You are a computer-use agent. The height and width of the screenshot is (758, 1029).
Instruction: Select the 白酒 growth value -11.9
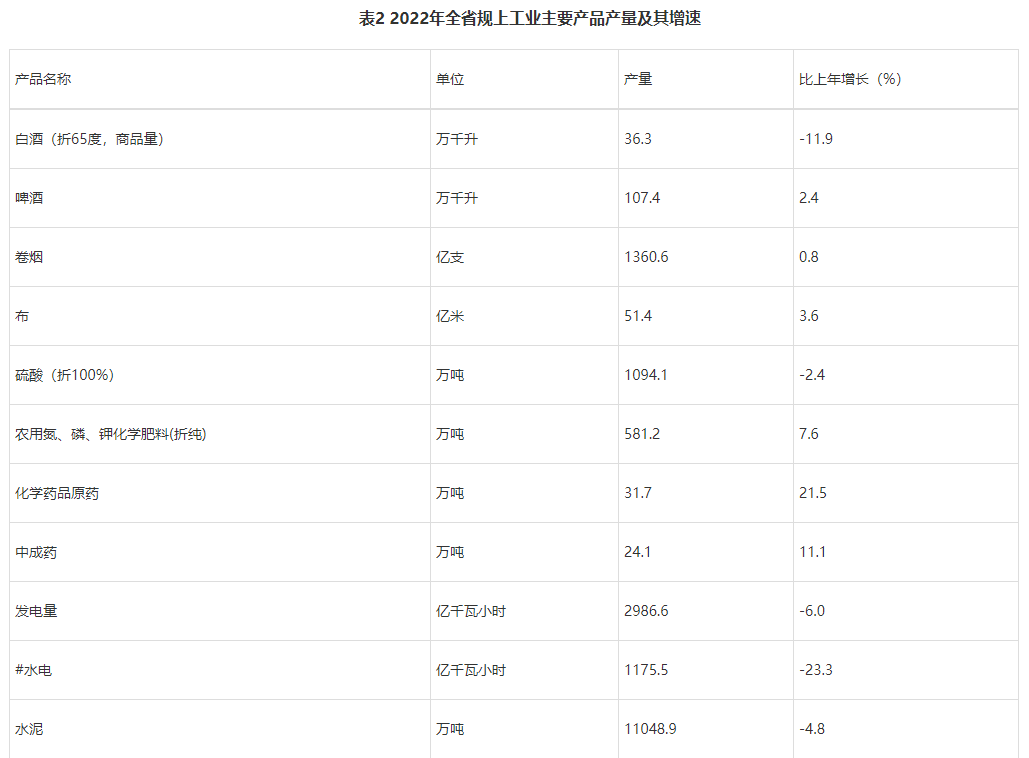(x=816, y=139)
